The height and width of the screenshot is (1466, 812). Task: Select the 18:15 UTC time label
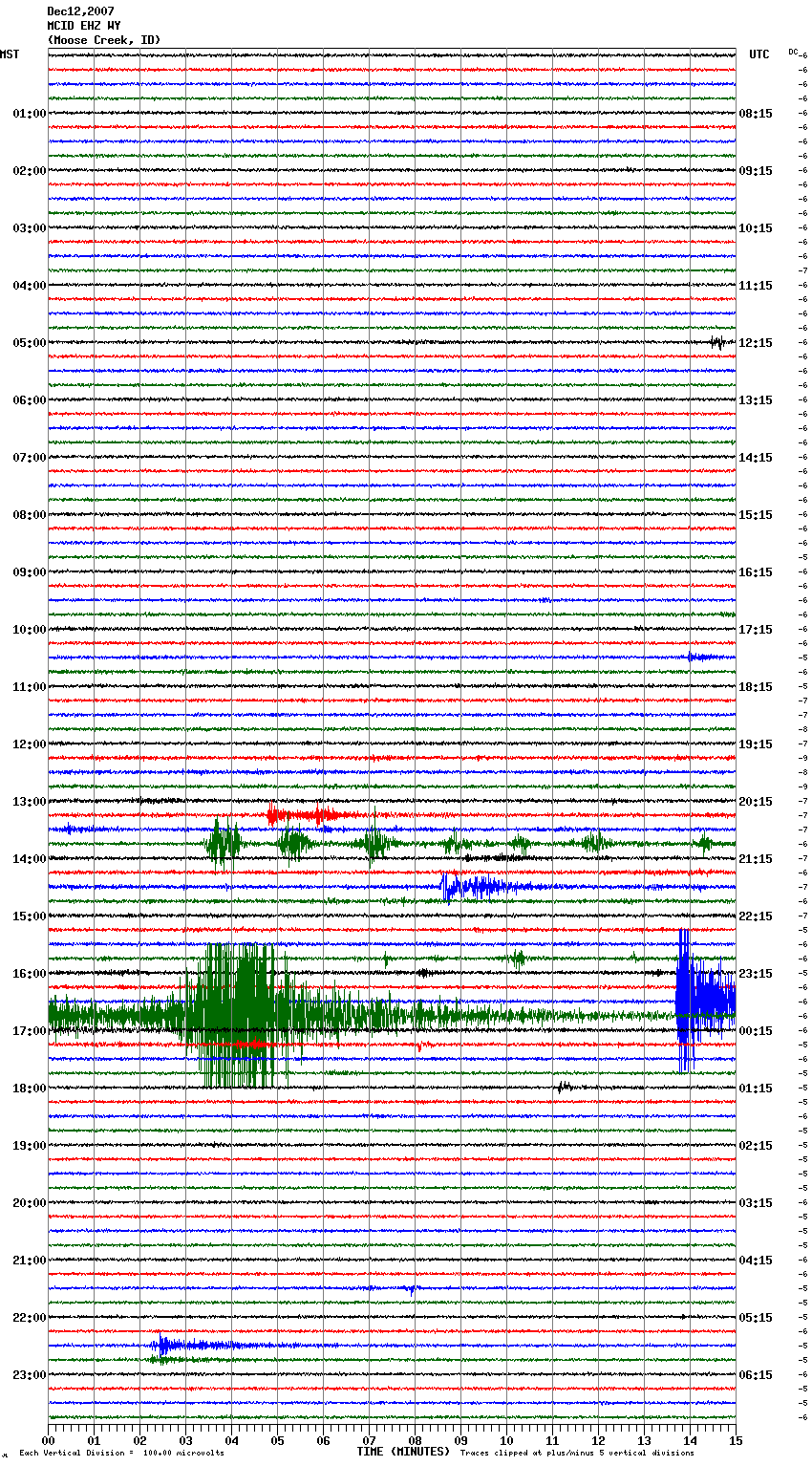coord(756,687)
